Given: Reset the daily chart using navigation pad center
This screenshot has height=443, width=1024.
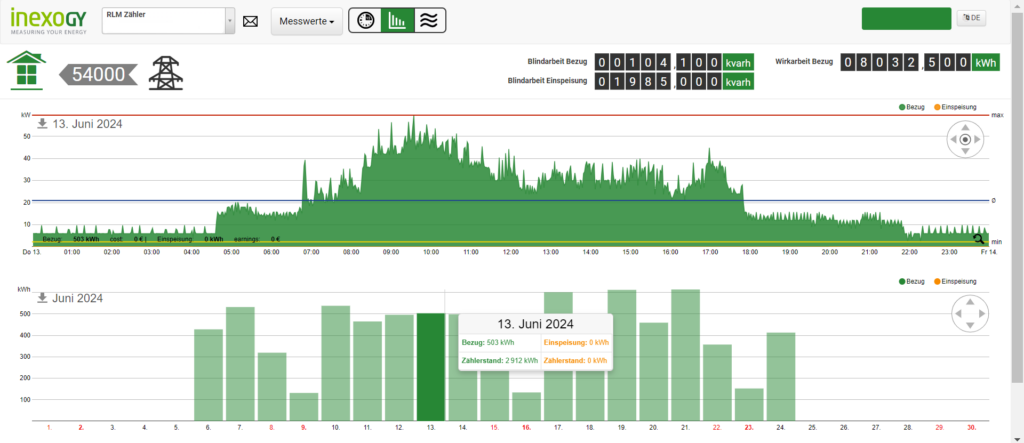Looking at the screenshot, I should tap(965, 140).
